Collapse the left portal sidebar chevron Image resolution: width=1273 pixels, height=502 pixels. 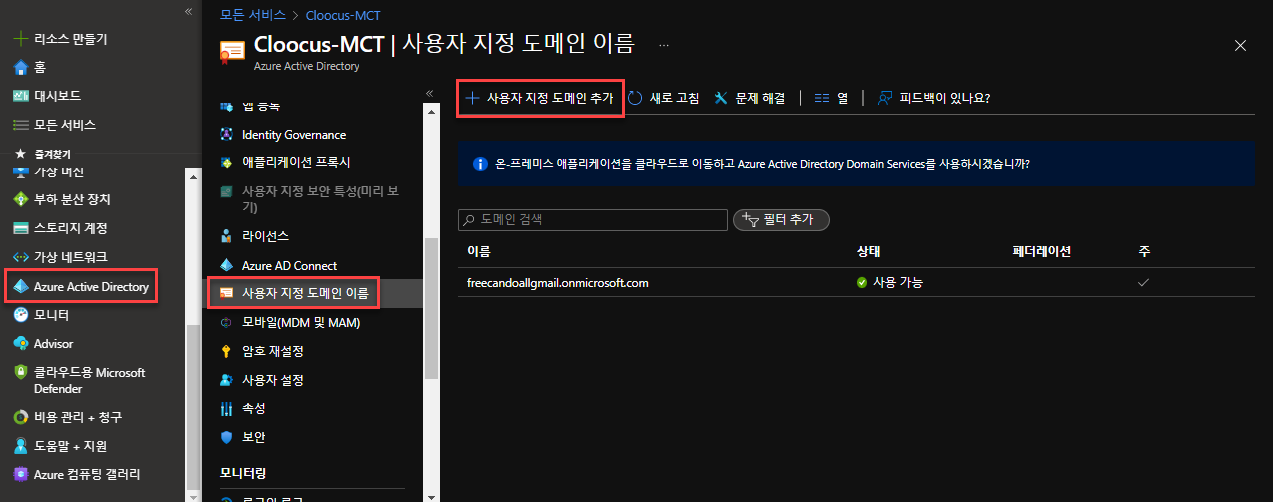188,11
